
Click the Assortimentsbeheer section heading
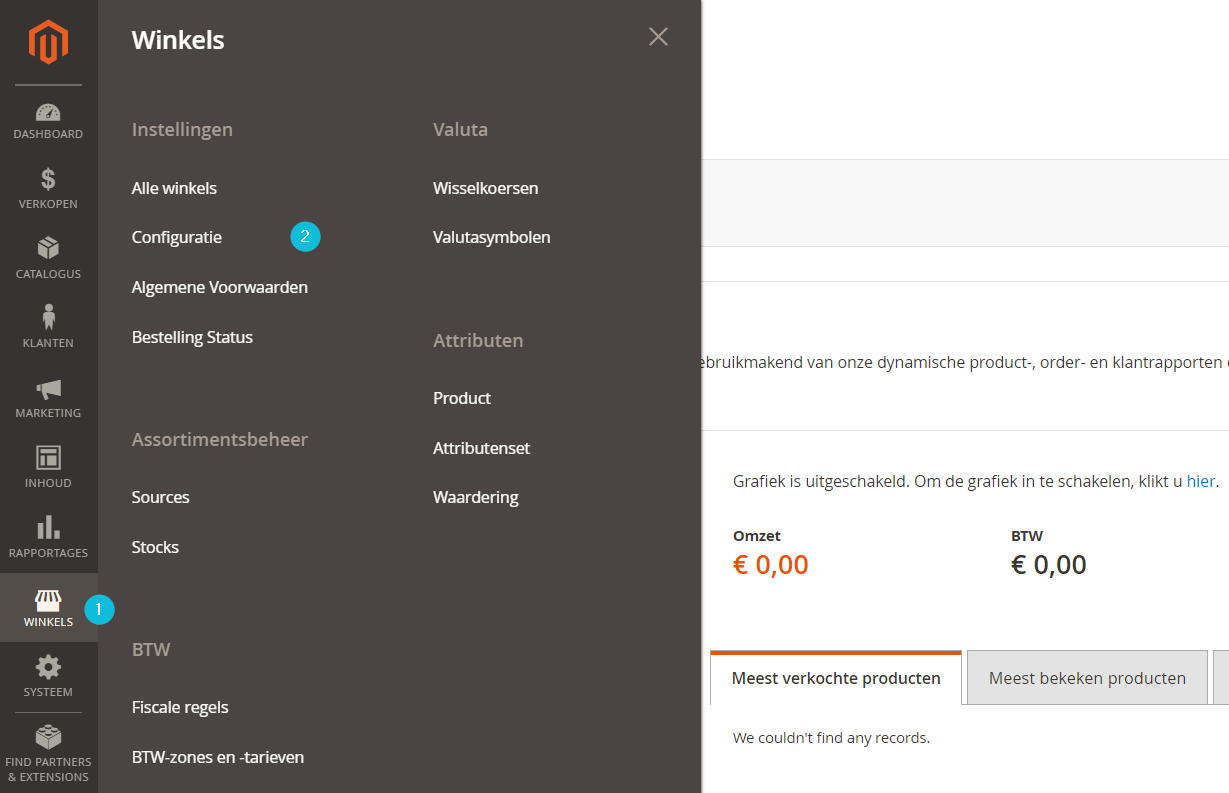tap(220, 440)
